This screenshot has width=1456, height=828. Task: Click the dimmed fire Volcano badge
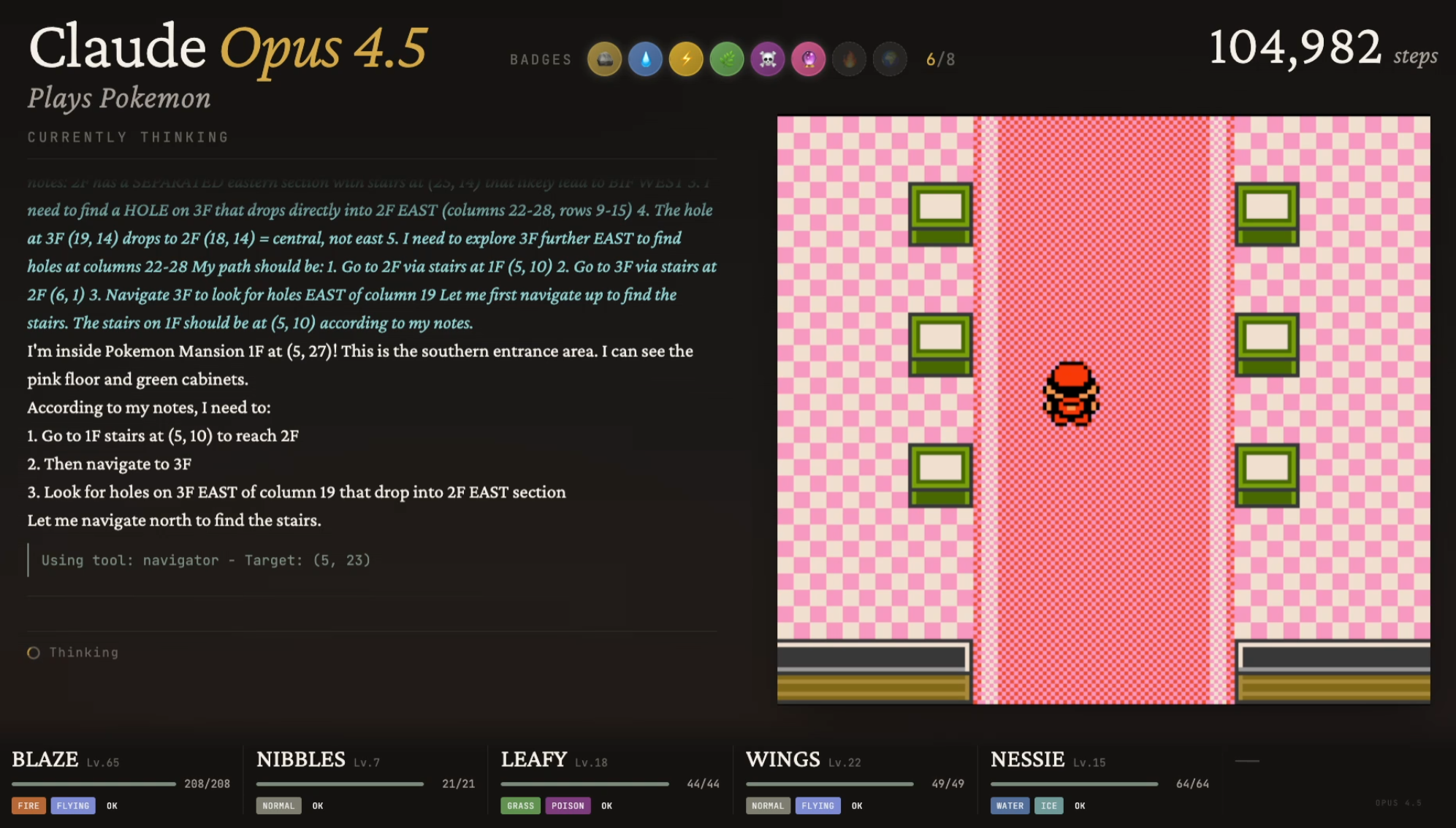tap(849, 59)
